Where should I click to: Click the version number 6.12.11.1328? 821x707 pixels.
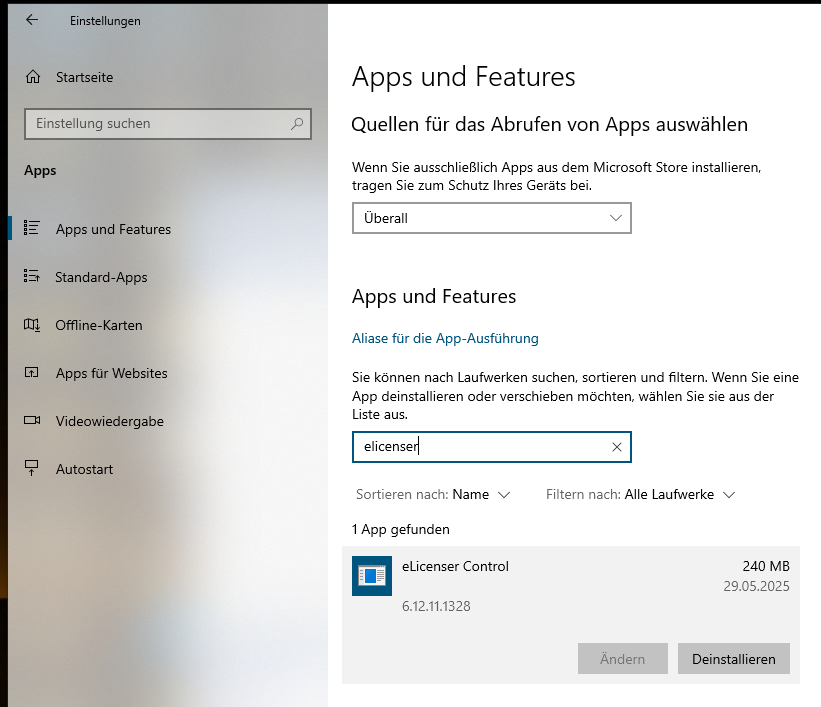436,606
